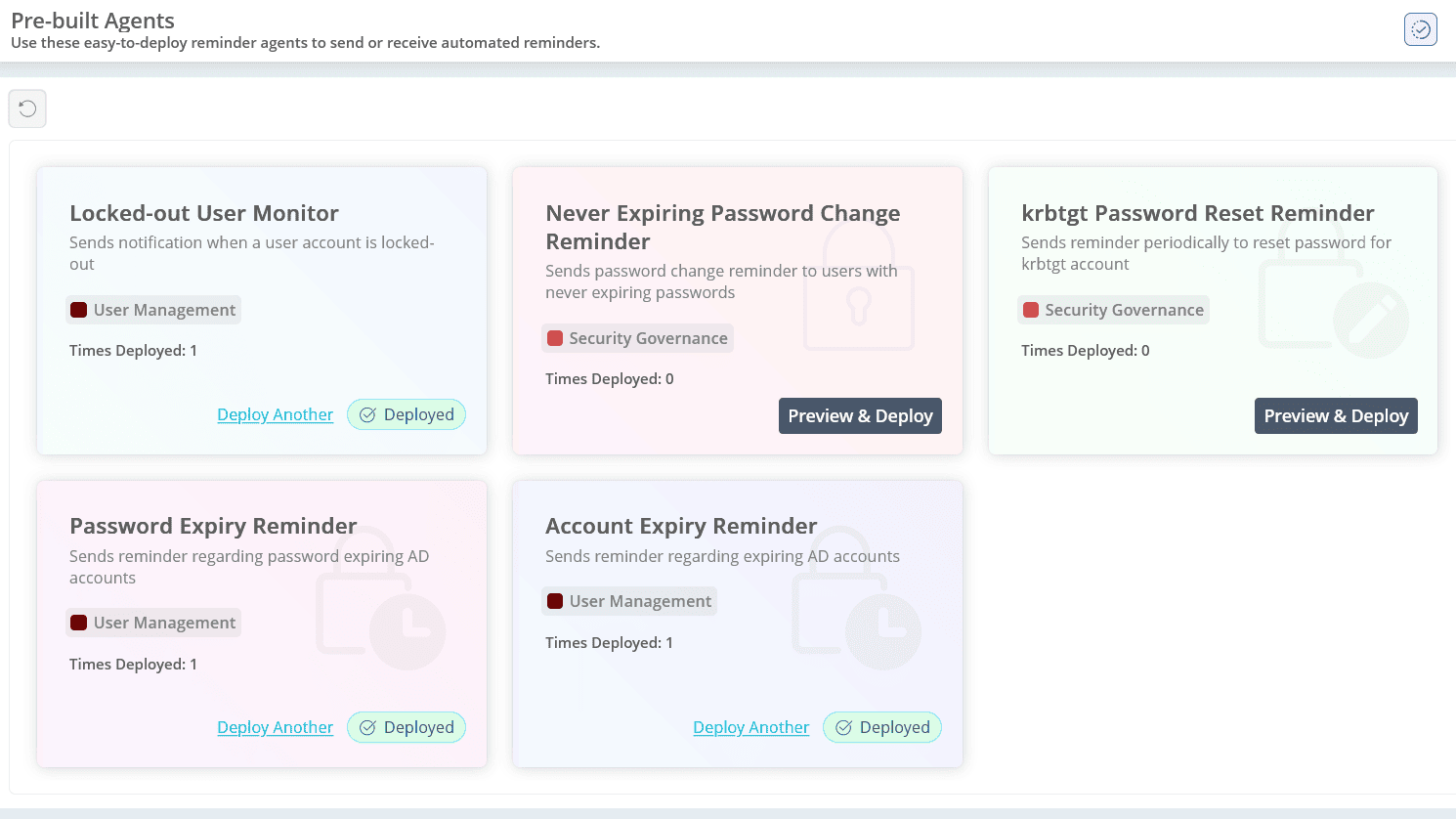The height and width of the screenshot is (819, 1456).
Task: Click the dark red swatch on Locked-out User Monitor tag
Action: tap(79, 311)
